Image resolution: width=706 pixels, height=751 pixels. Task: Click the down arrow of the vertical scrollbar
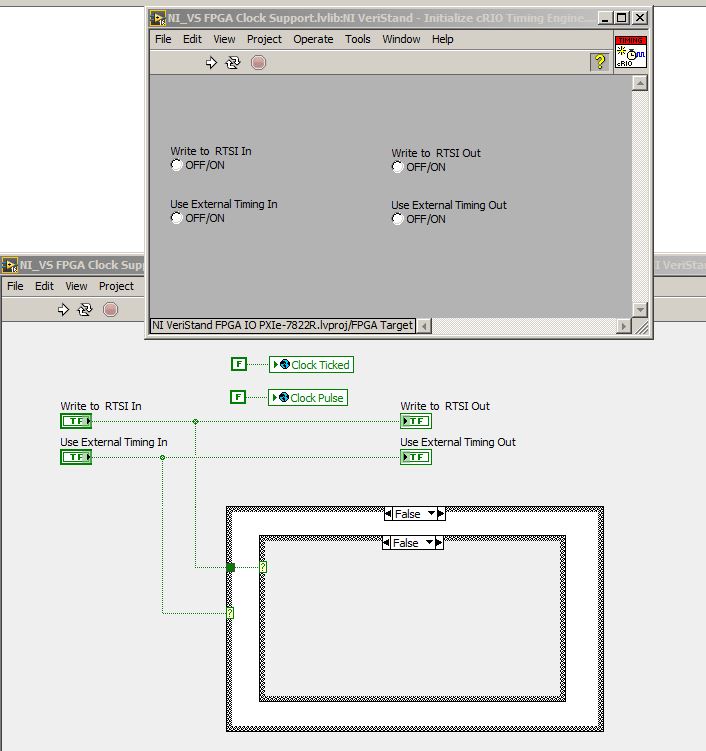pyautogui.click(x=640, y=309)
